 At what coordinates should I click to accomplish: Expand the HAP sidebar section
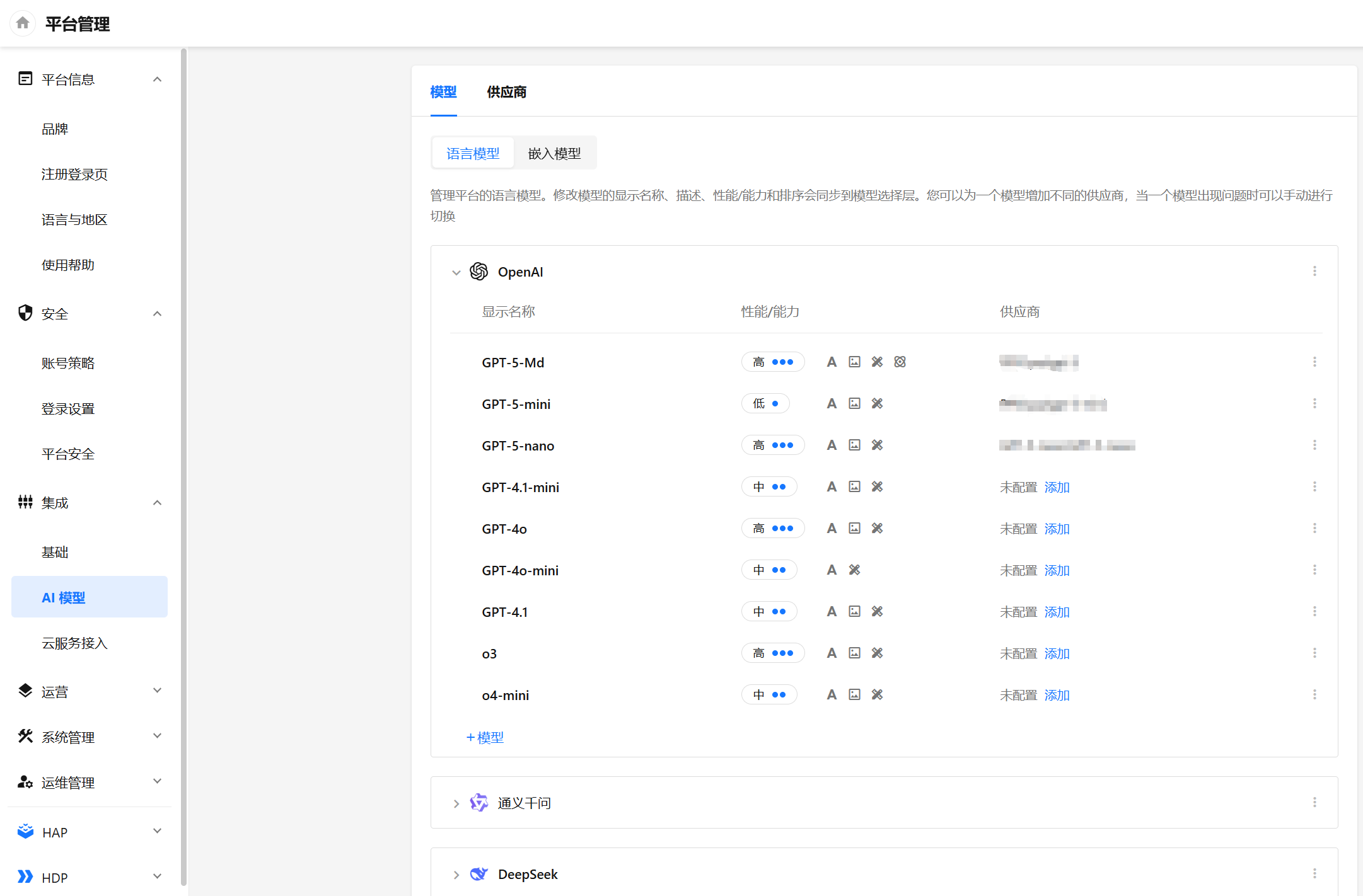click(157, 831)
